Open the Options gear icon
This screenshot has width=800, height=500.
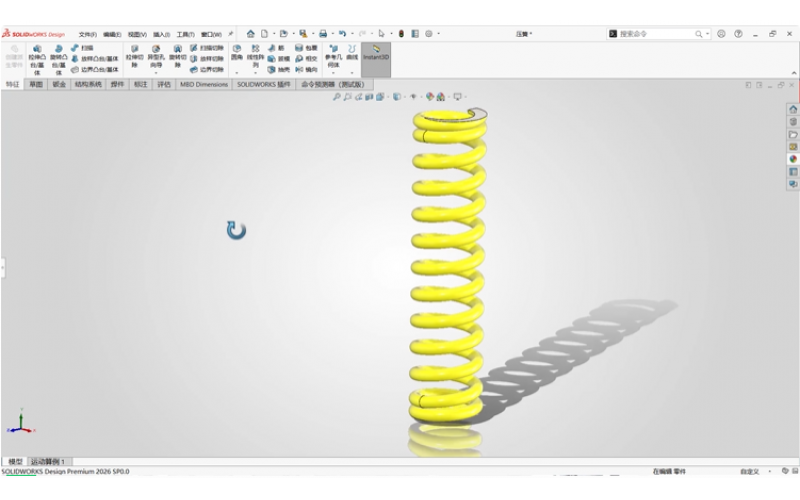point(429,34)
